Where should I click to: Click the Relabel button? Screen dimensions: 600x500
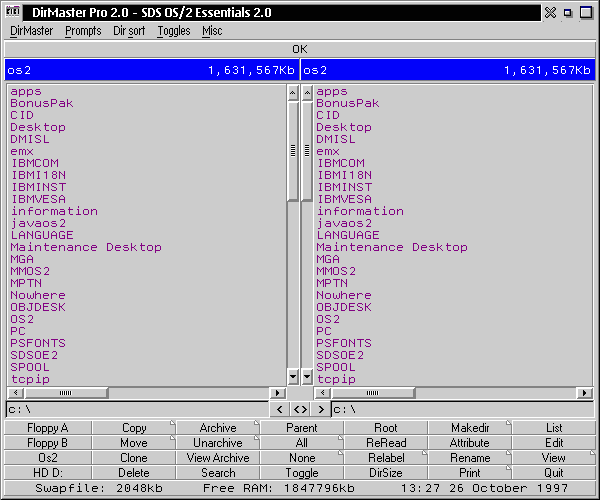pos(386,458)
